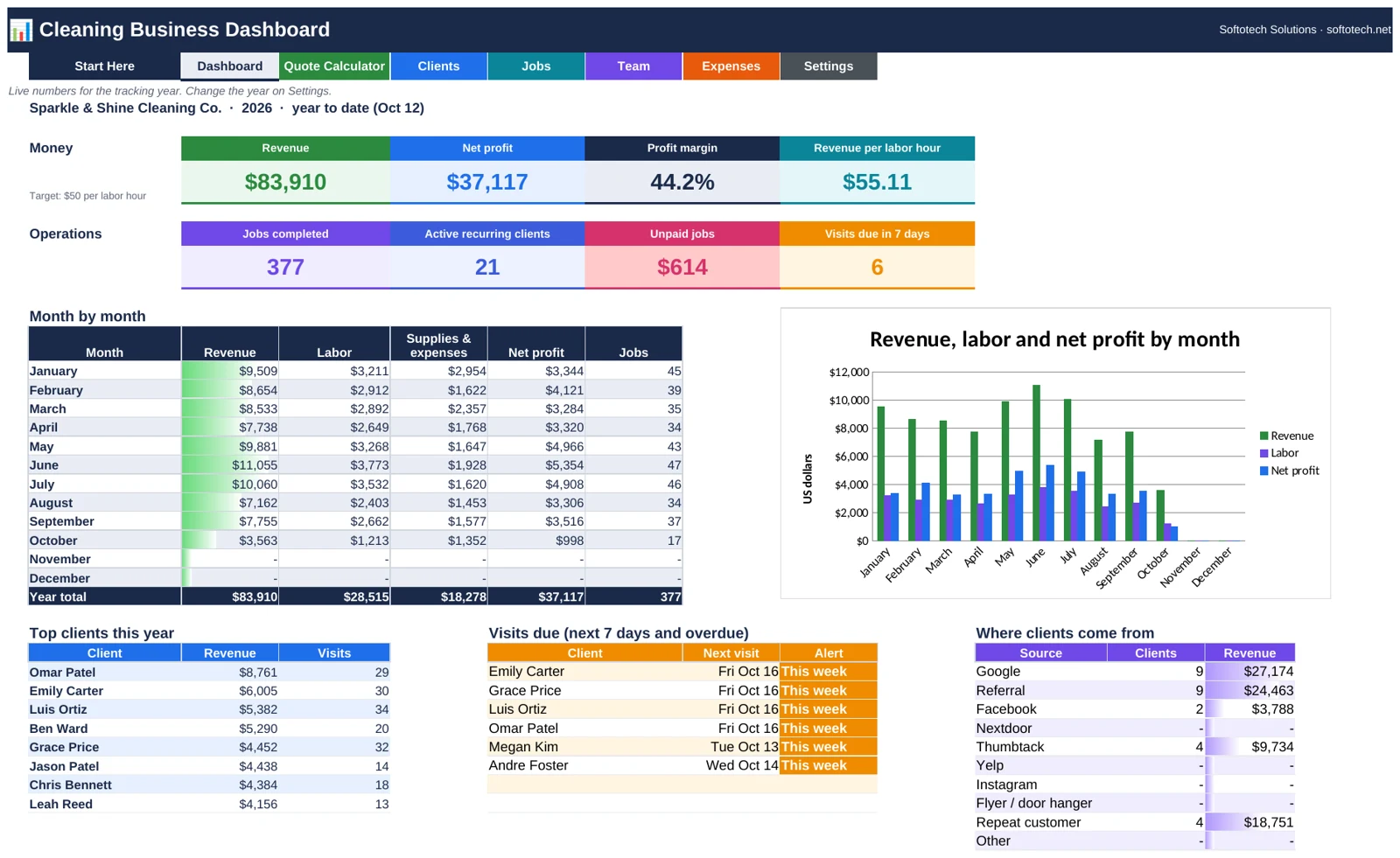The height and width of the screenshot is (858, 1400).
Task: Open the Settings tab
Action: point(829,66)
